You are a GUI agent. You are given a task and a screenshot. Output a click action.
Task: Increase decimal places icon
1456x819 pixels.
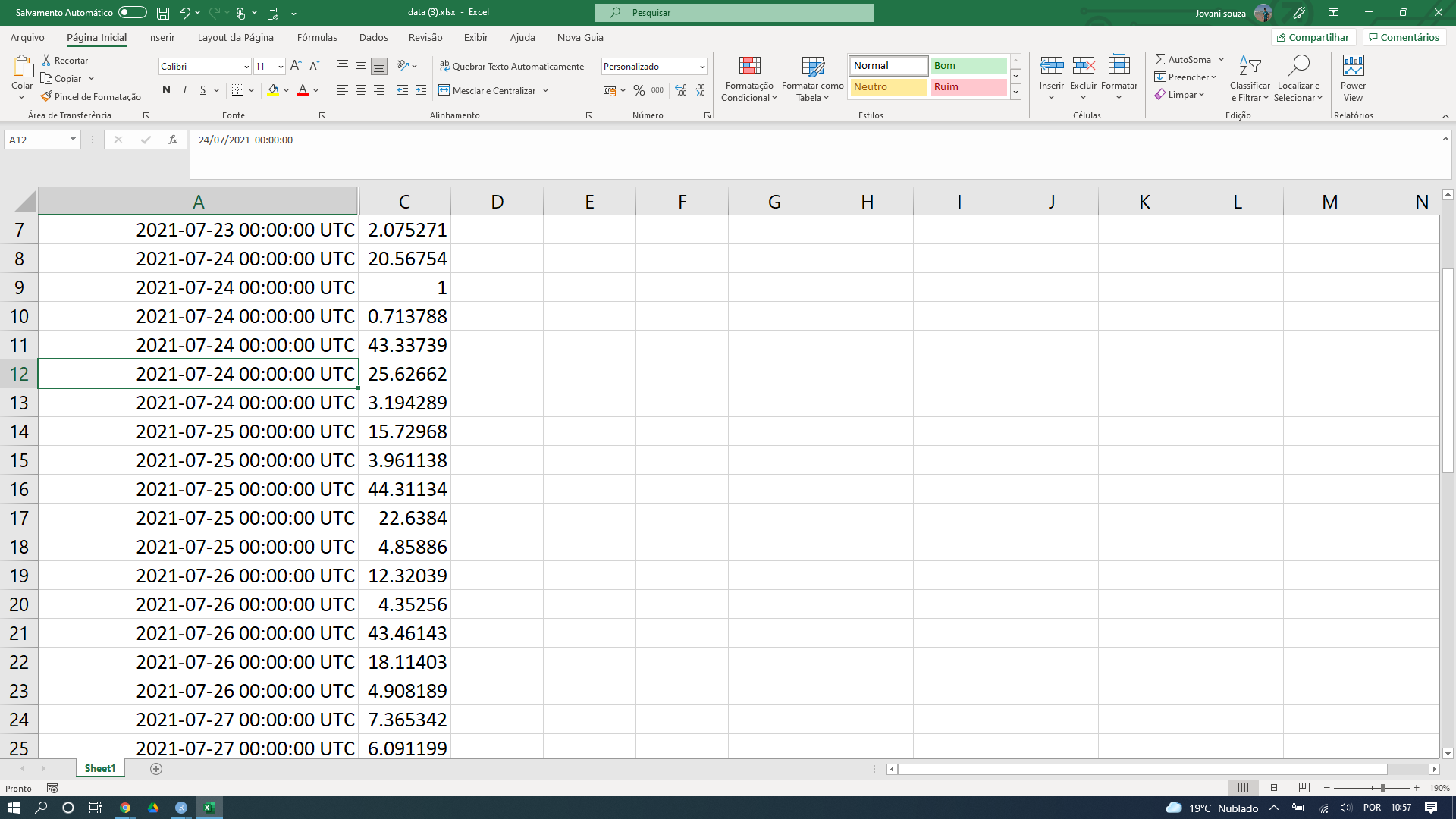681,90
